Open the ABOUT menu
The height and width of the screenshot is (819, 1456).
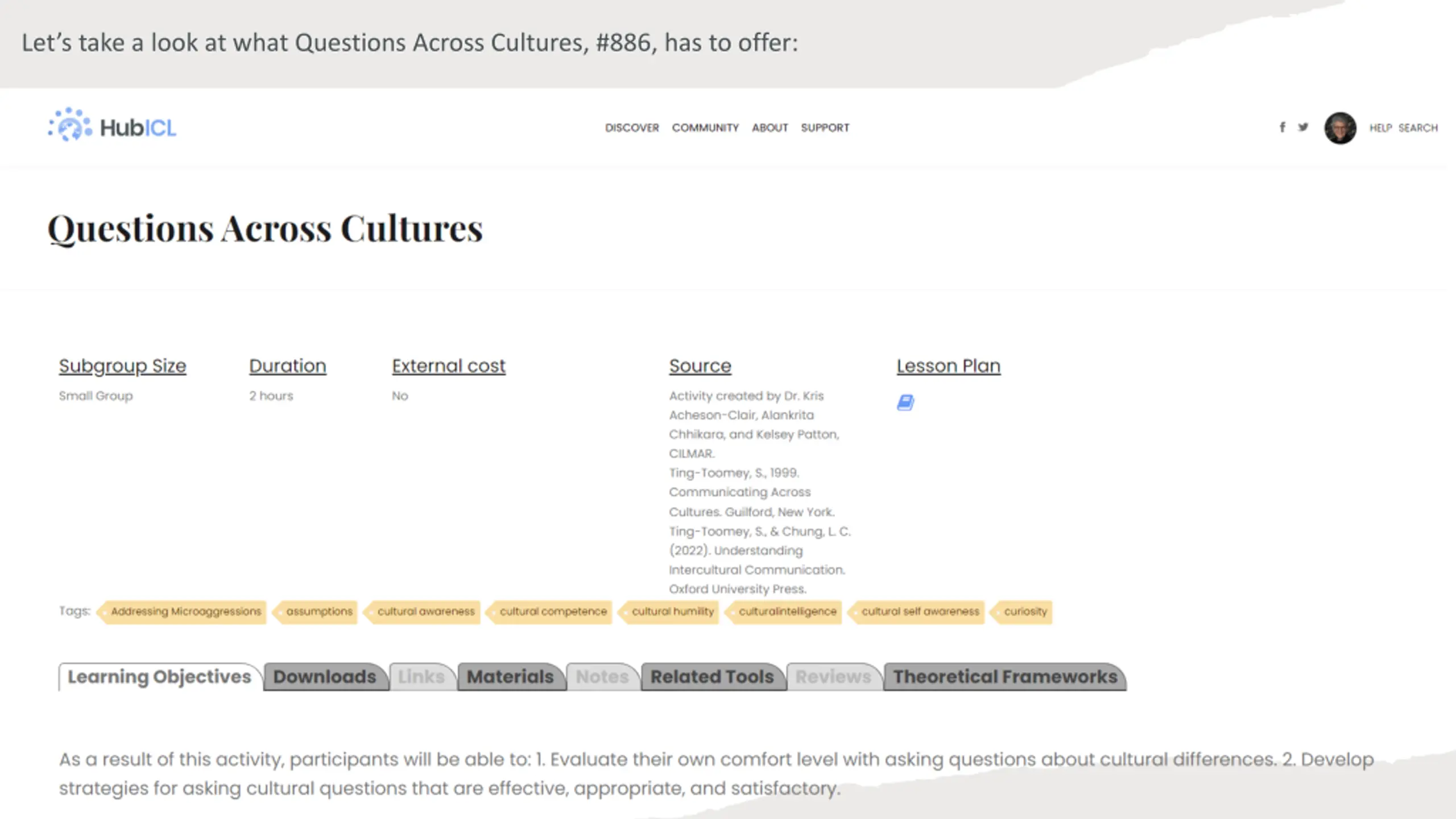click(770, 128)
